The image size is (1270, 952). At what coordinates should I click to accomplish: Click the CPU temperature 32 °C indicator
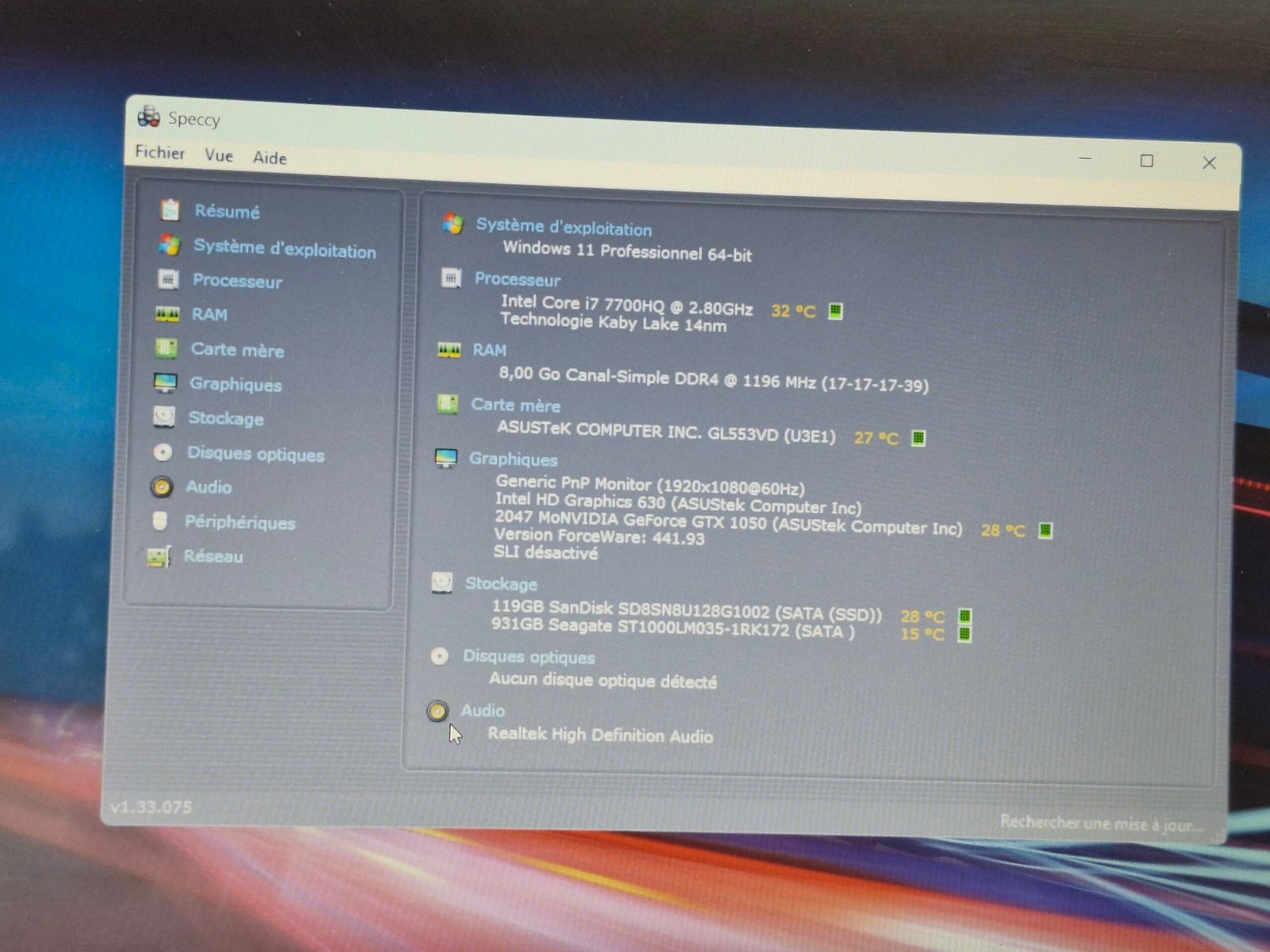[793, 311]
